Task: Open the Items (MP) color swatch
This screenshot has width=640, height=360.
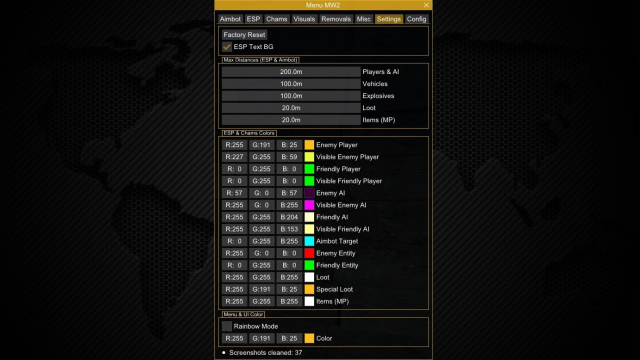Action: 309,301
